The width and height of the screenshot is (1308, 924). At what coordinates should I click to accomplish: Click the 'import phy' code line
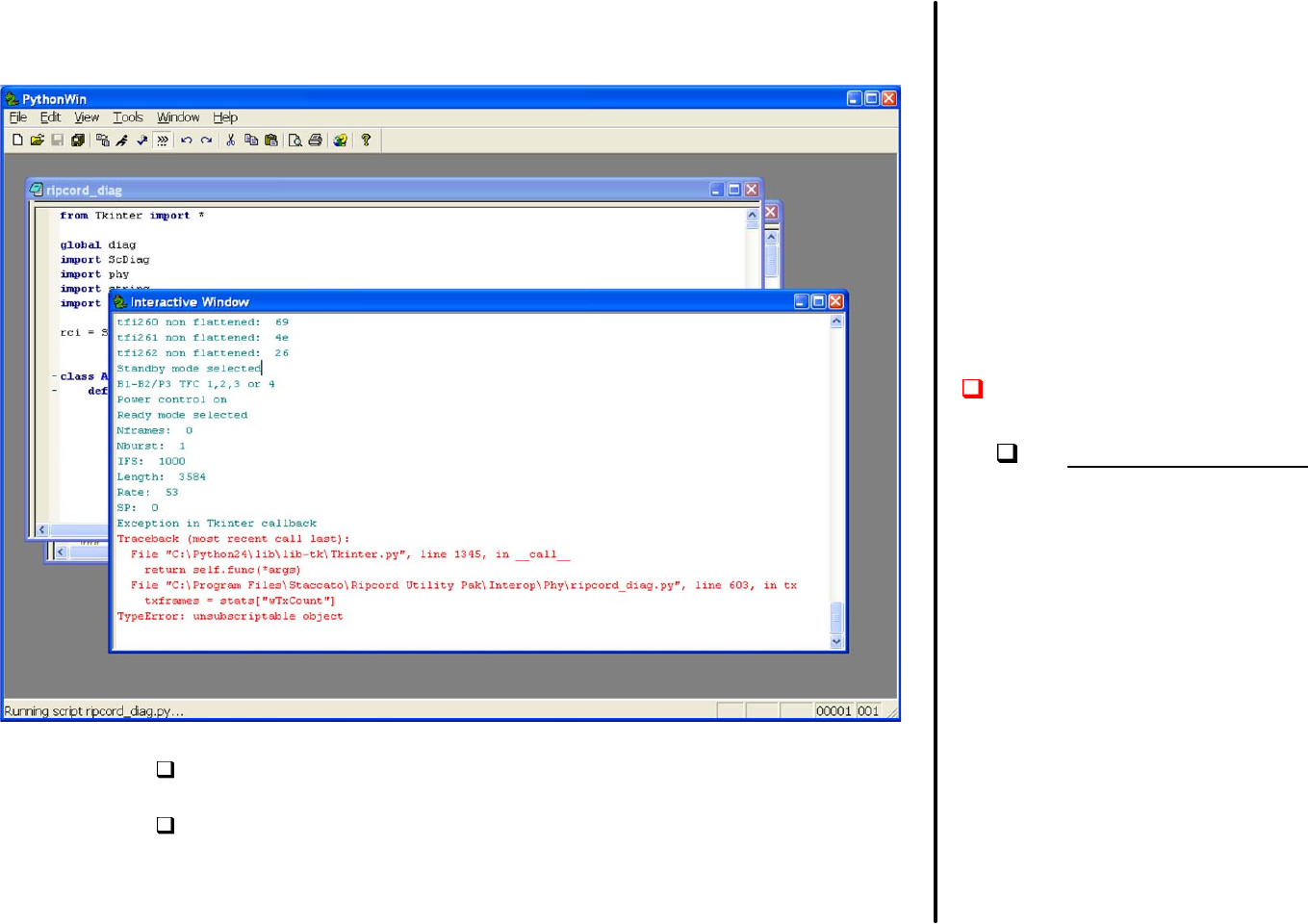94,274
